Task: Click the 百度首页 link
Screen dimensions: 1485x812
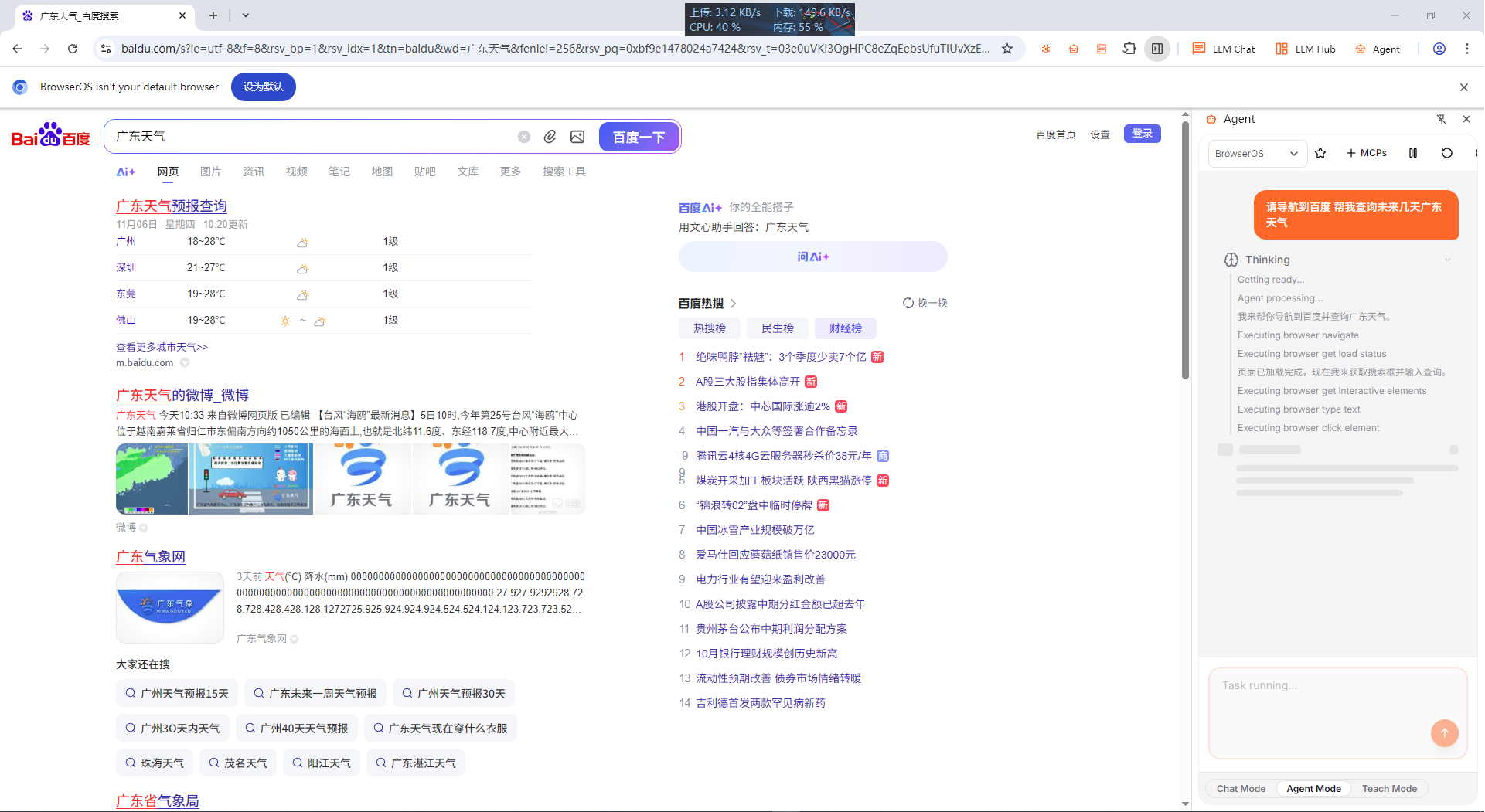Action: coord(1056,134)
